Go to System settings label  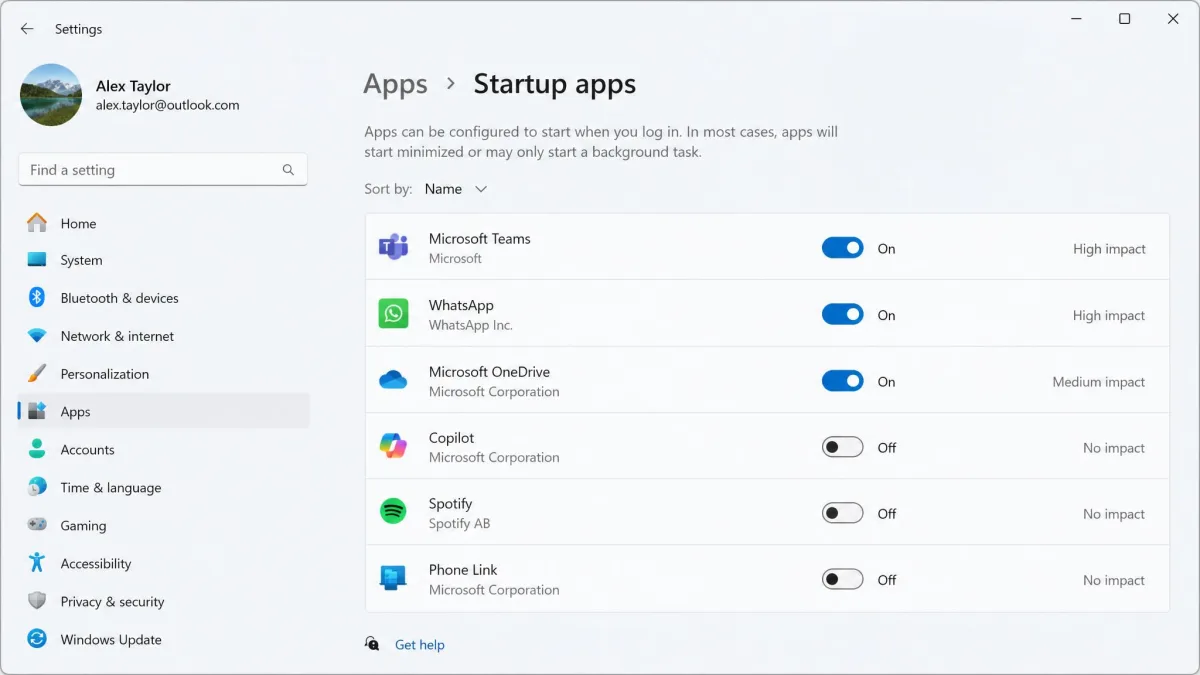tap(81, 260)
